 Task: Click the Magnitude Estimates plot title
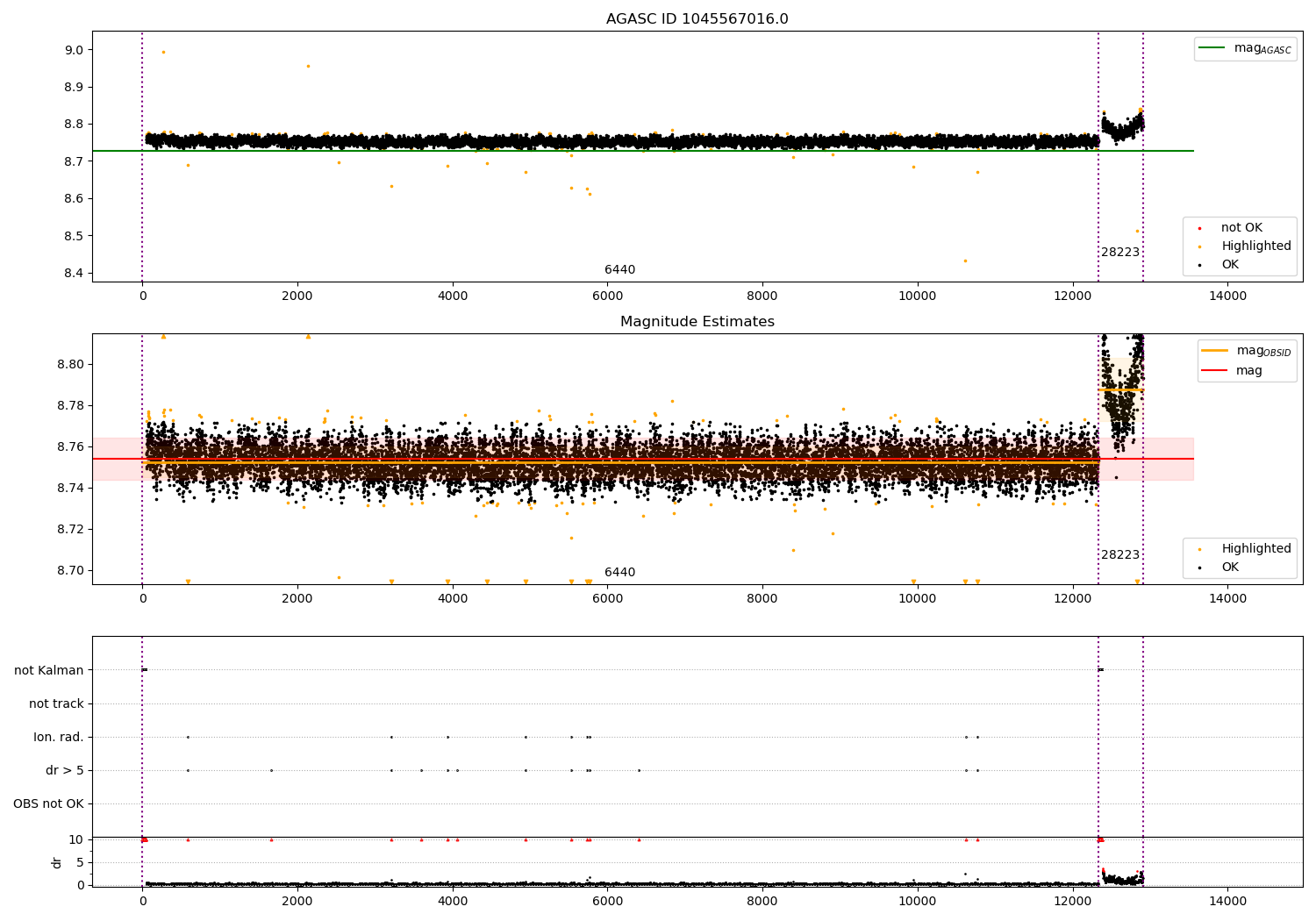pyautogui.click(x=697, y=322)
